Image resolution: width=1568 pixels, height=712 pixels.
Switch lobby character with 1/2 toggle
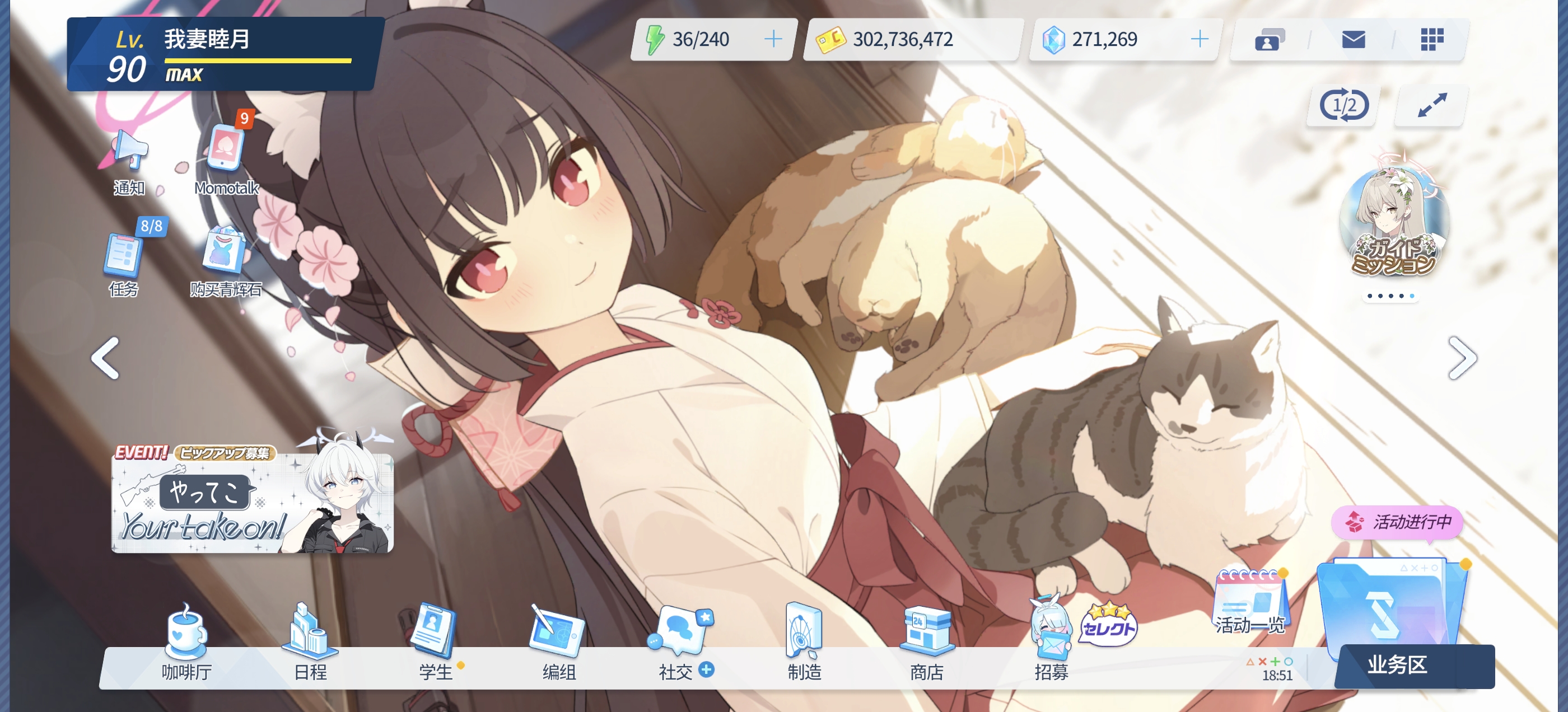pos(1343,105)
